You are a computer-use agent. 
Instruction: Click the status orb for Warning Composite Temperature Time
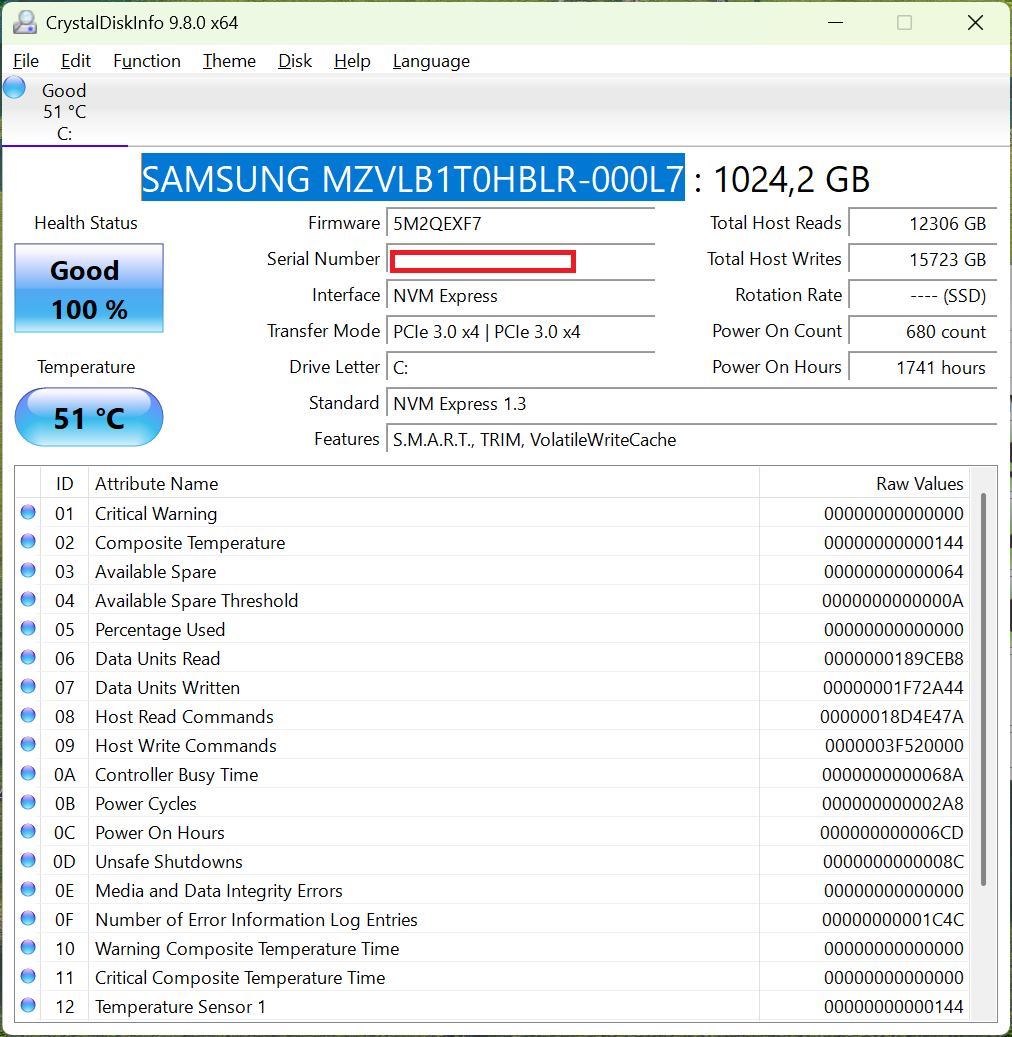(28, 947)
